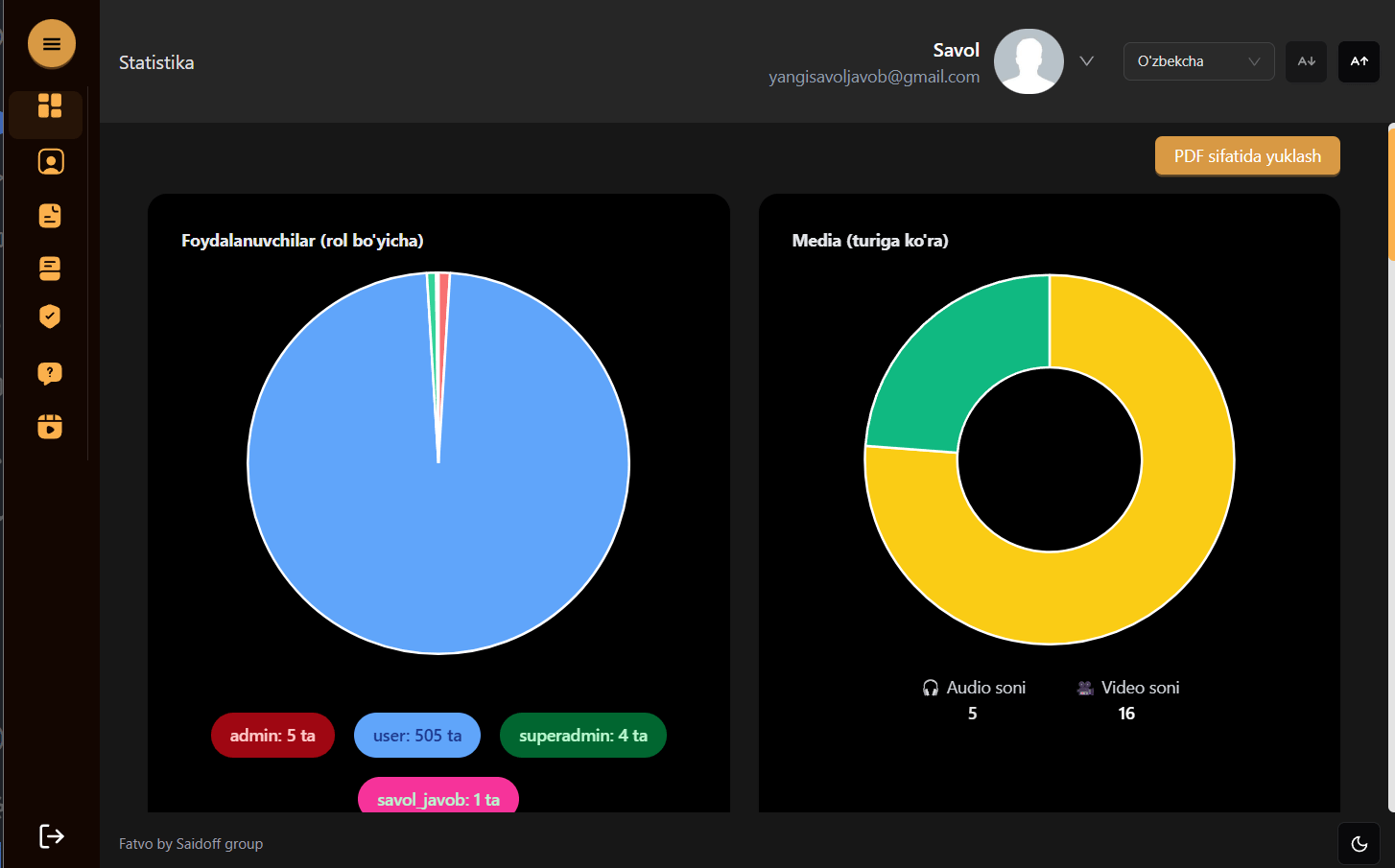
Task: Click the document note icon in sidebar
Action: [50, 216]
